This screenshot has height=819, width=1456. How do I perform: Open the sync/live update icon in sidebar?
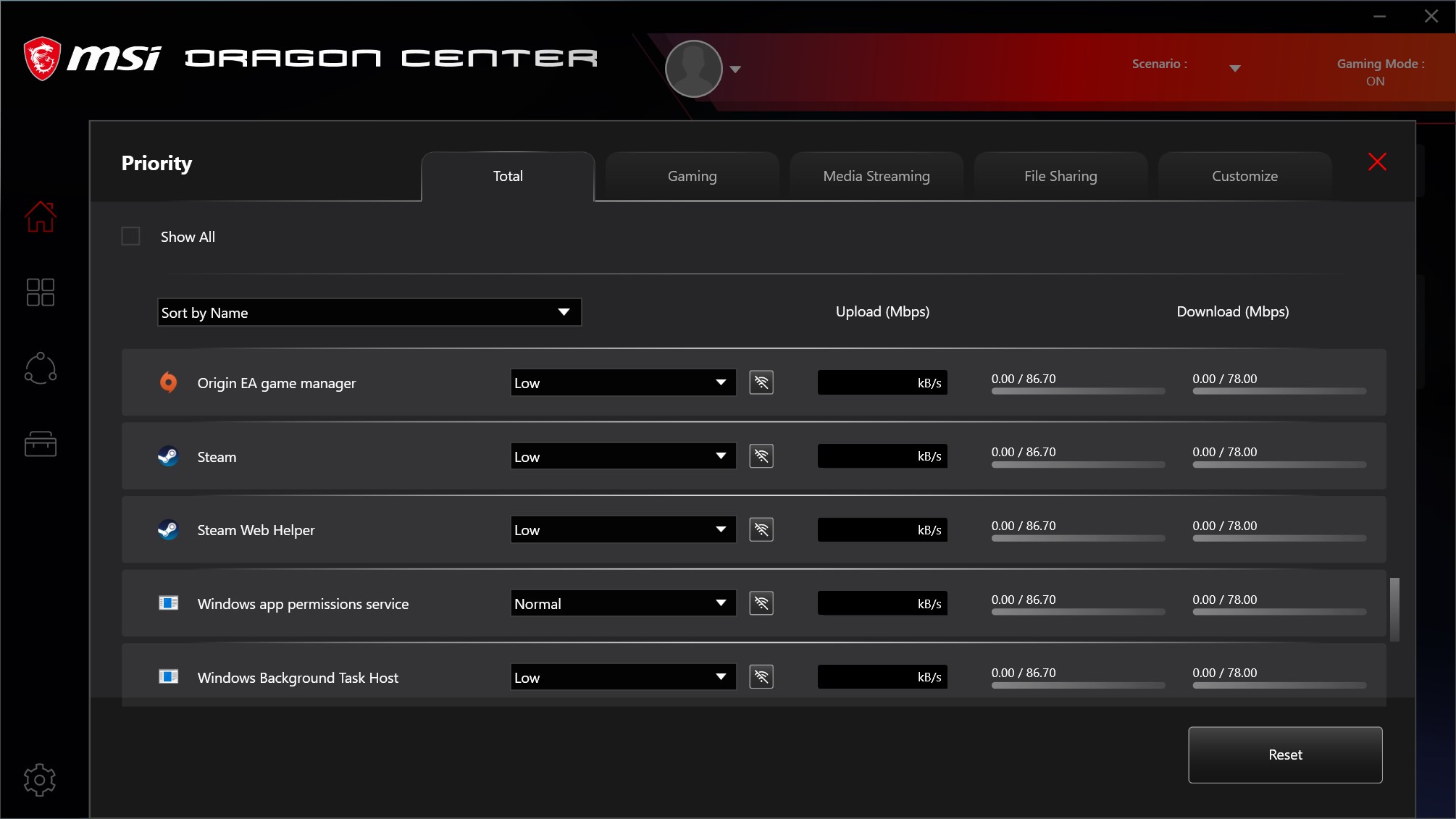[x=41, y=368]
